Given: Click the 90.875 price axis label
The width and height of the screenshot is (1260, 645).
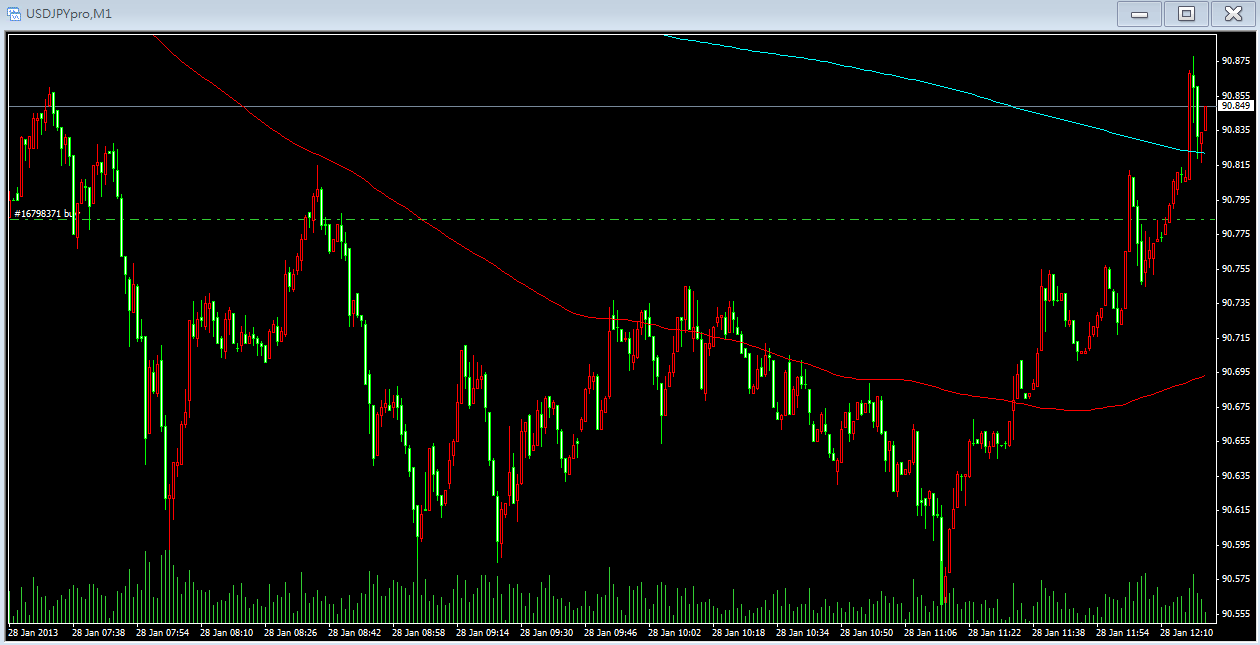Looking at the screenshot, I should (x=1236, y=61).
